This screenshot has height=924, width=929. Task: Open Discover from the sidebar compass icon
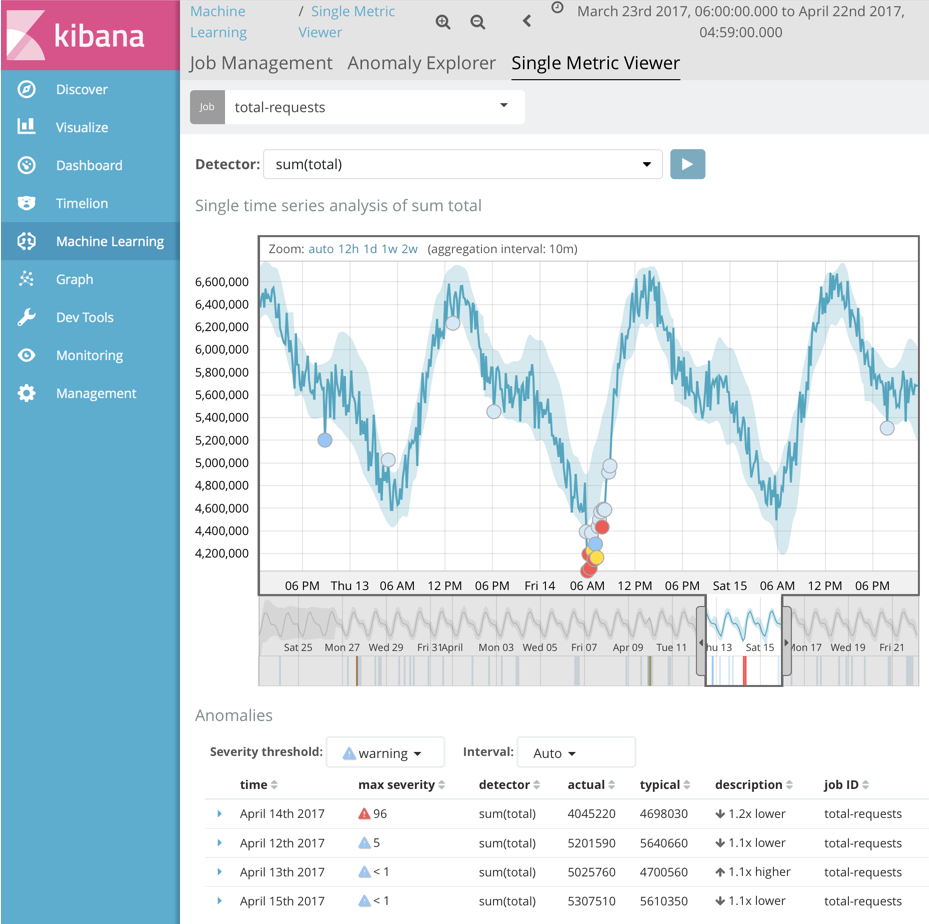point(27,90)
